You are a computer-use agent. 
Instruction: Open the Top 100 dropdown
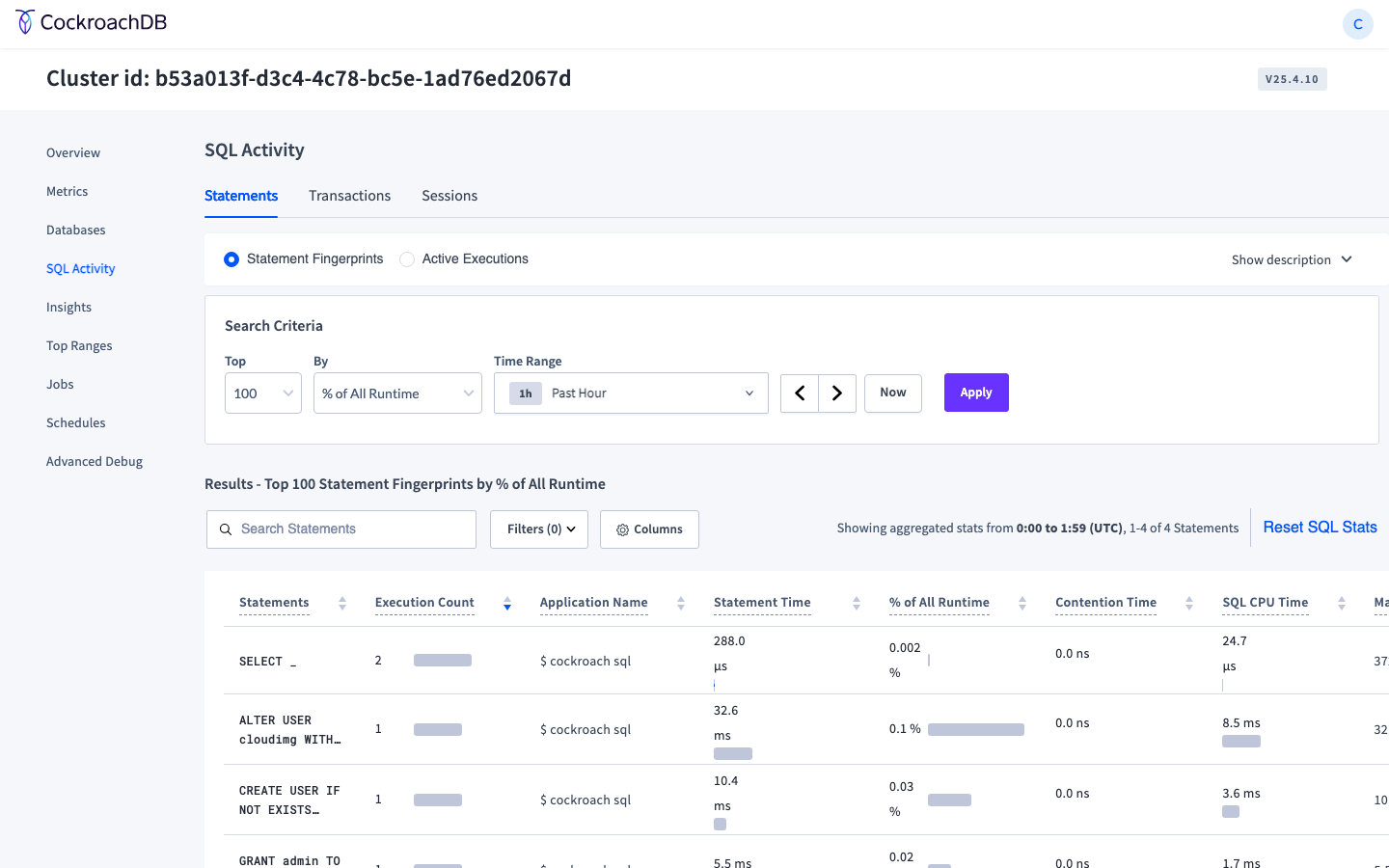pyautogui.click(x=263, y=393)
